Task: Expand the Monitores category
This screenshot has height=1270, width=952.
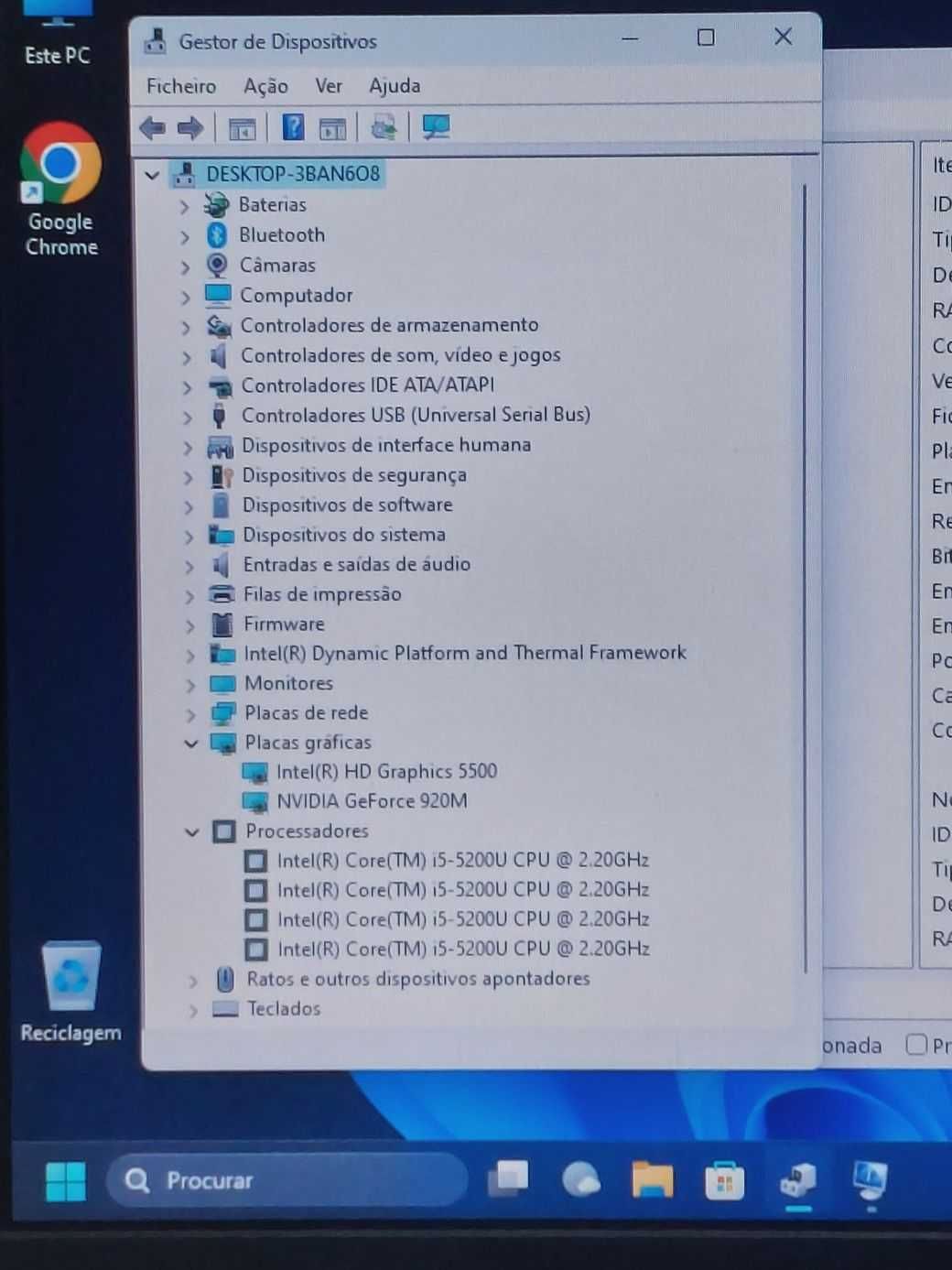Action: [190, 685]
